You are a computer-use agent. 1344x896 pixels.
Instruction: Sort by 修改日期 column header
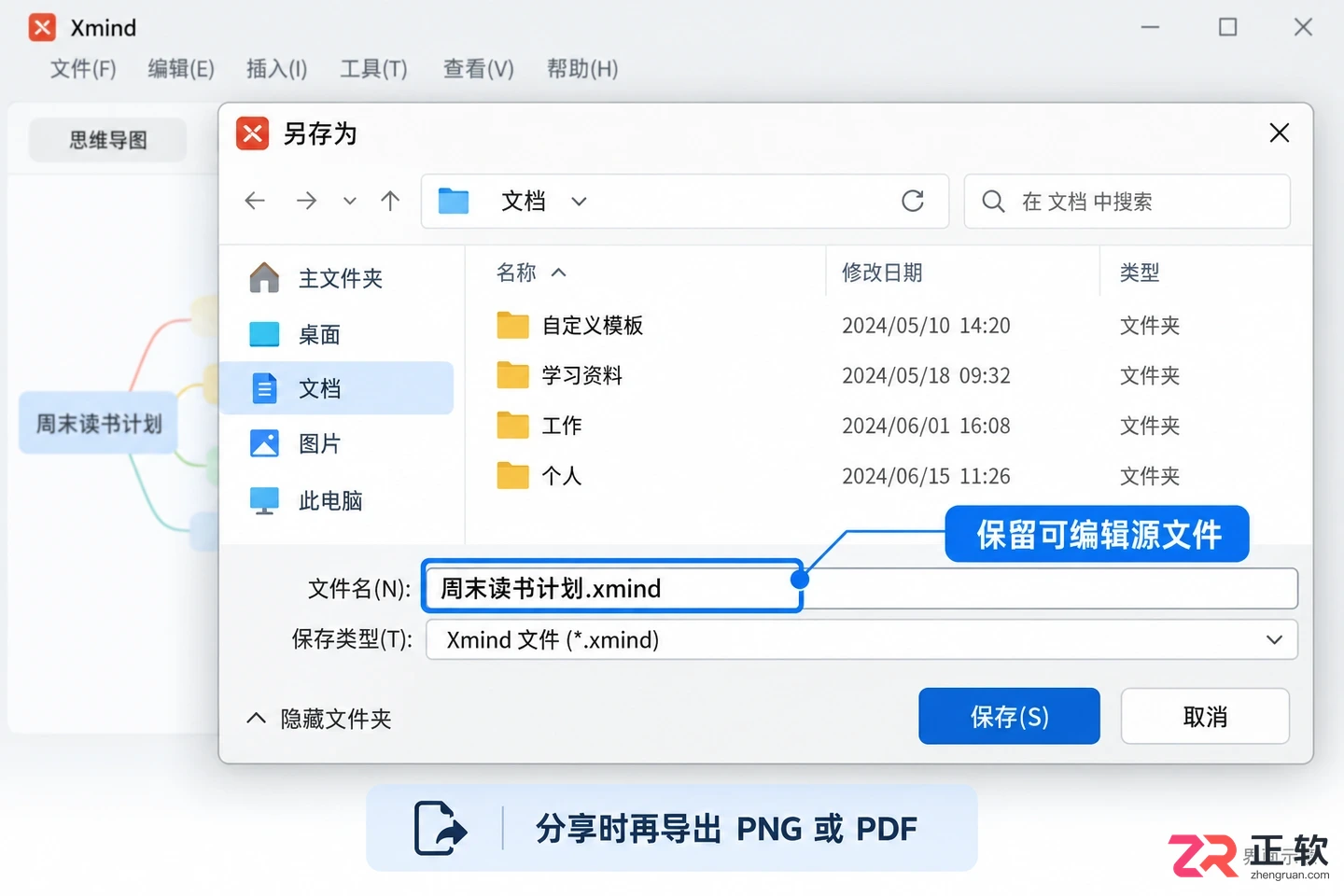tap(881, 273)
